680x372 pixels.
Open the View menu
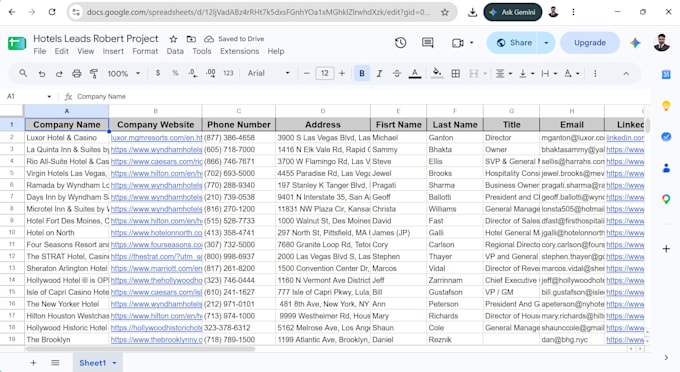[x=85, y=51]
